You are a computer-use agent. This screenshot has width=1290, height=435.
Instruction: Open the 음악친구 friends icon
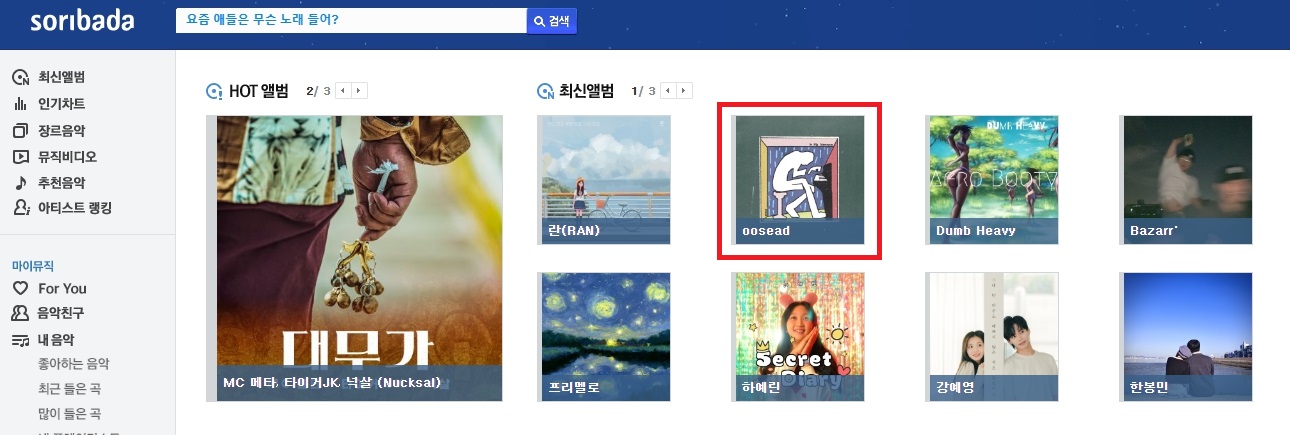pos(20,313)
